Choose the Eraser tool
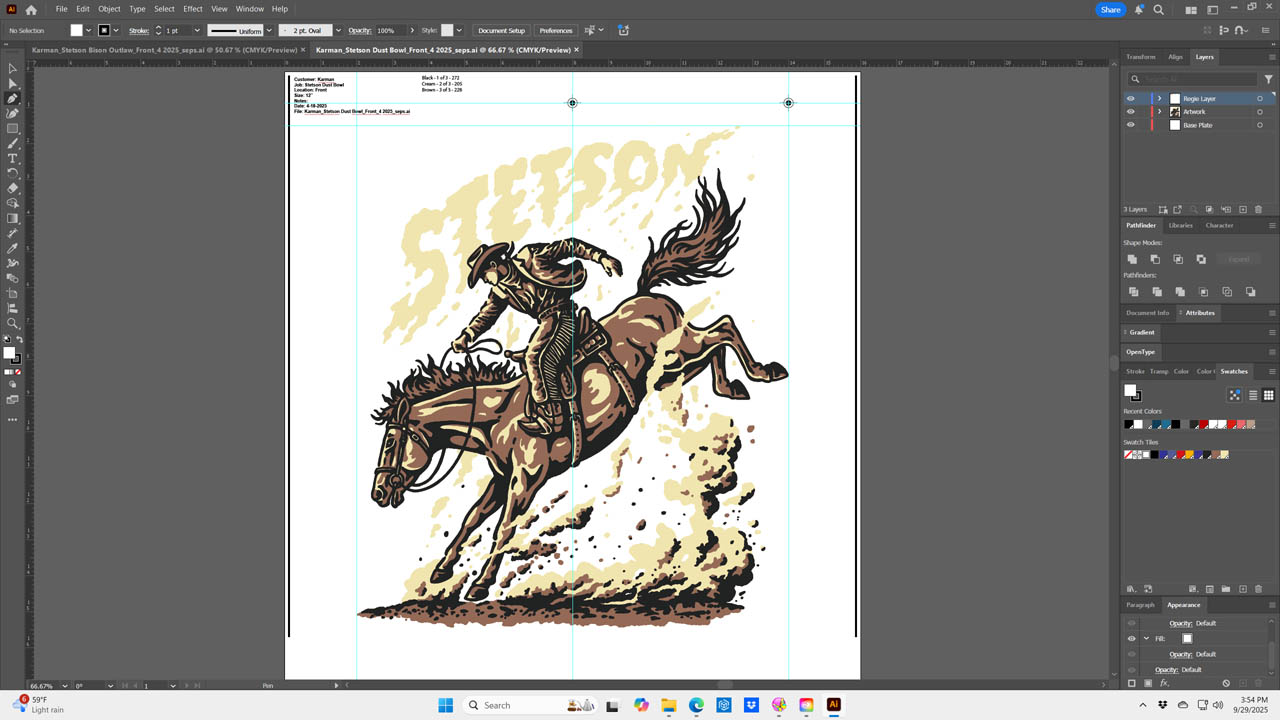 (13, 188)
